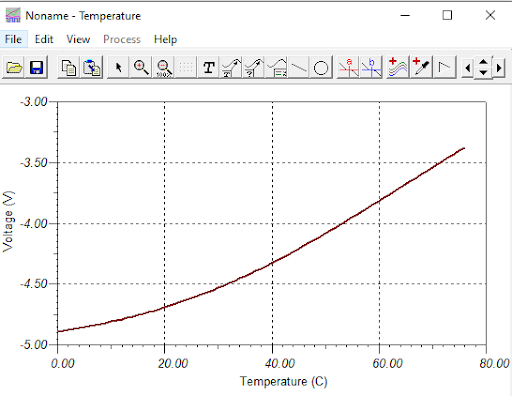Click the 'Voltage (V)' axis label

click(8, 221)
